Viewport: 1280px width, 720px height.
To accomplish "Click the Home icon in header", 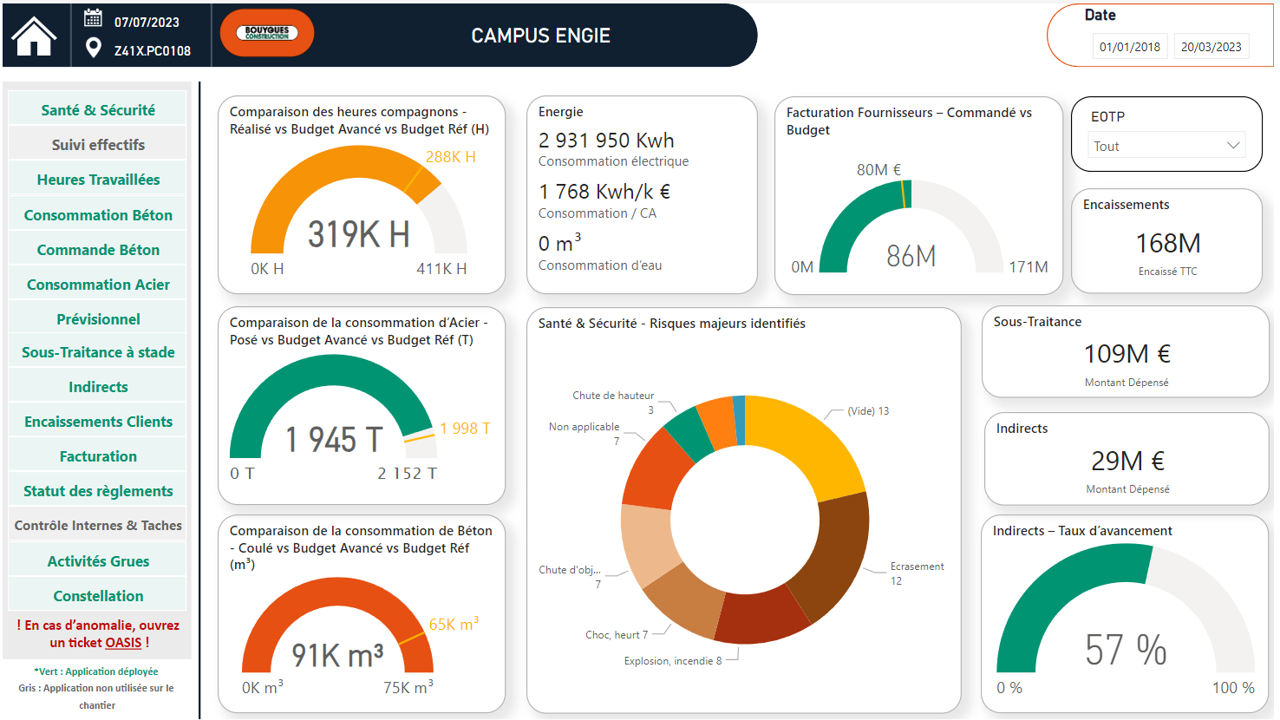I will (x=34, y=36).
